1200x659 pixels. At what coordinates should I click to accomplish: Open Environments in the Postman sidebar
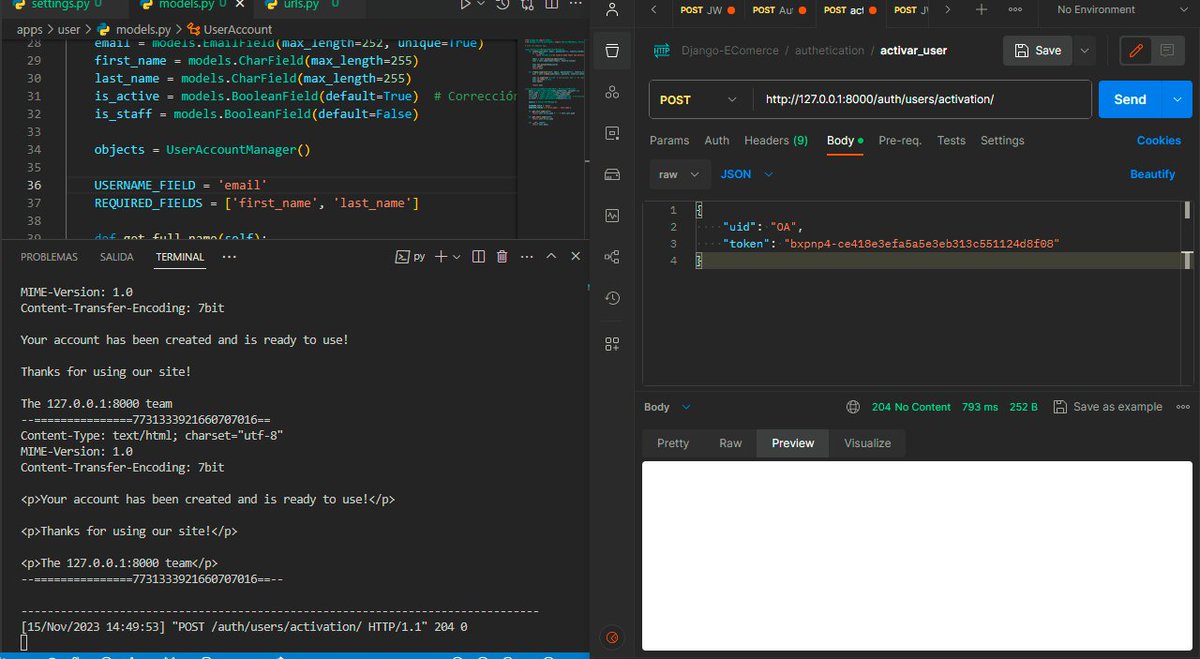click(612, 133)
